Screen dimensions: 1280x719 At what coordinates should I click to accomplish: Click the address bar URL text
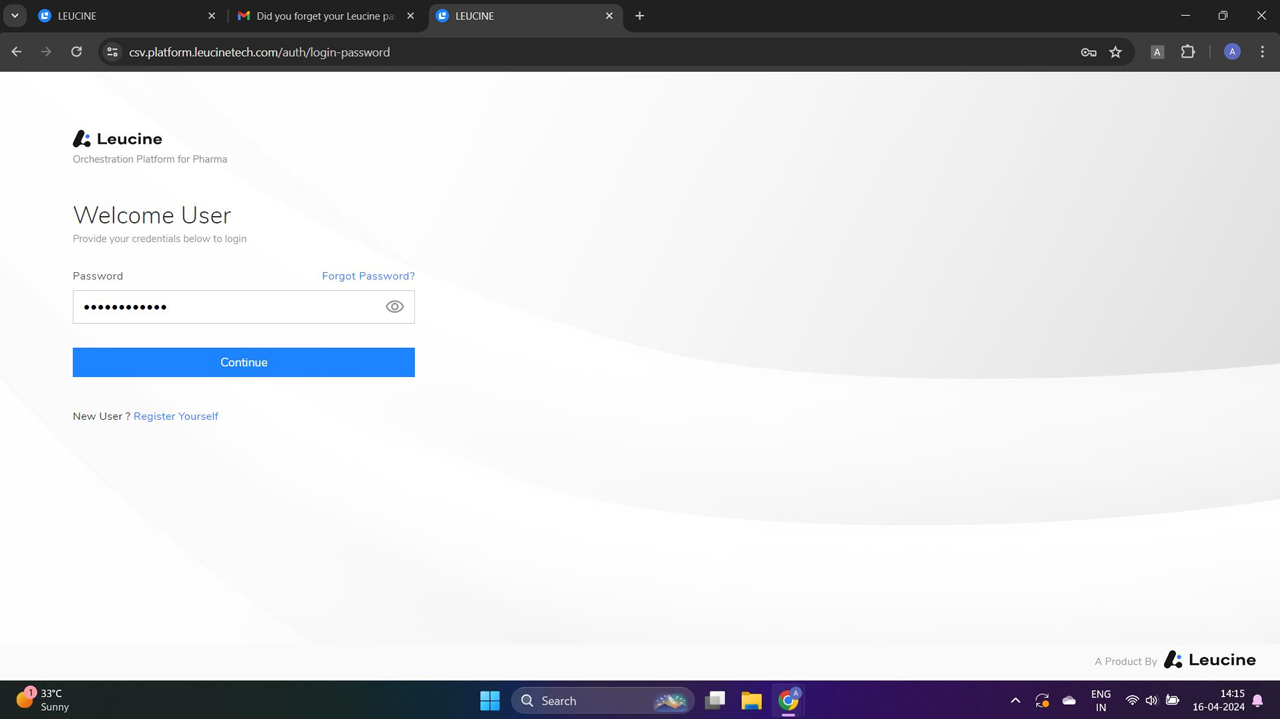coord(259,52)
